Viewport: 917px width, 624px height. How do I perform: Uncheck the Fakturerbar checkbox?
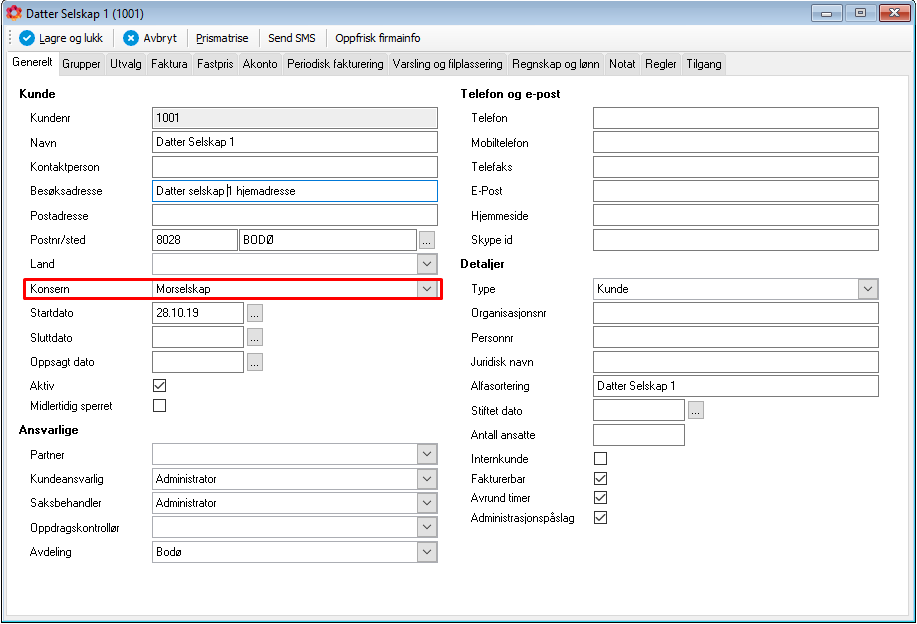click(600, 478)
